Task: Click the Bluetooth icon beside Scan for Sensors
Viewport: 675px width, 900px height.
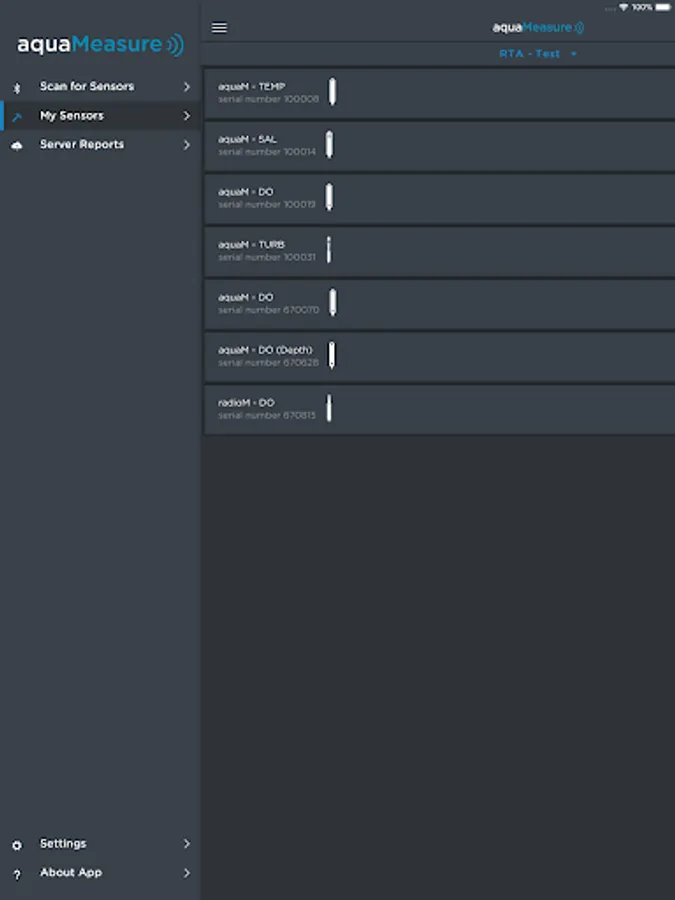Action: pos(17,88)
